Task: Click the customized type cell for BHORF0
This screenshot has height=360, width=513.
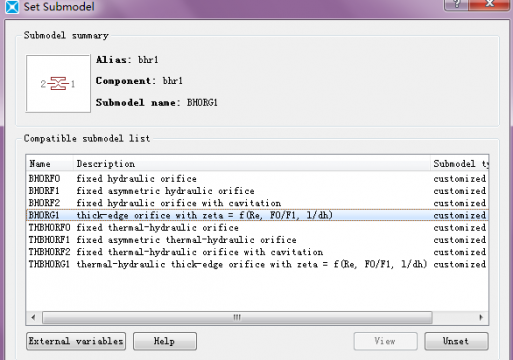Action: click(x=460, y=179)
